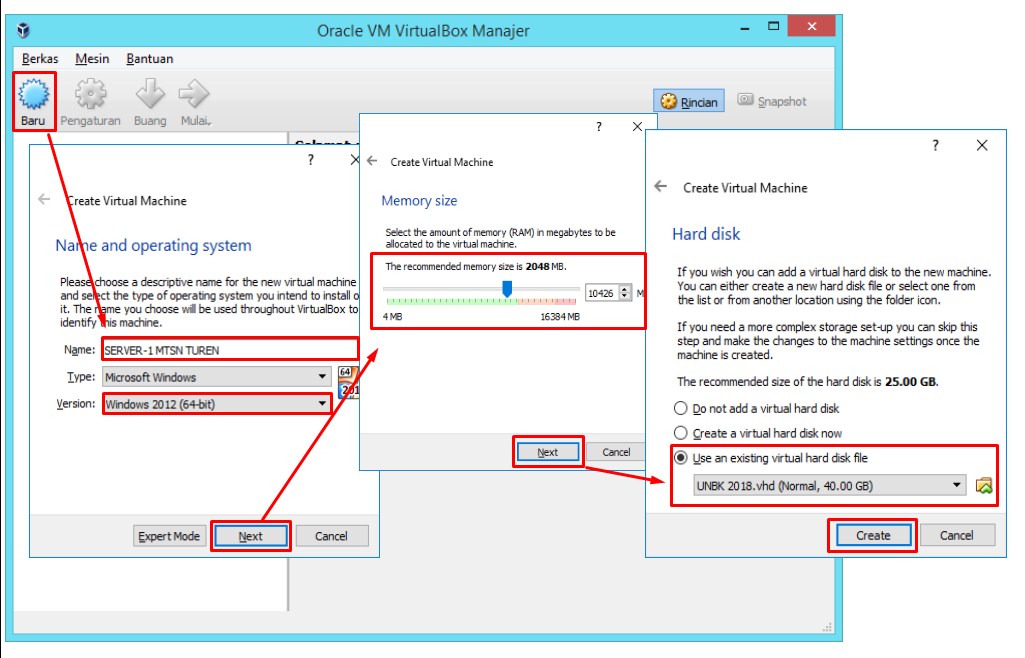Click the memory value field showing 10426

click(x=601, y=293)
